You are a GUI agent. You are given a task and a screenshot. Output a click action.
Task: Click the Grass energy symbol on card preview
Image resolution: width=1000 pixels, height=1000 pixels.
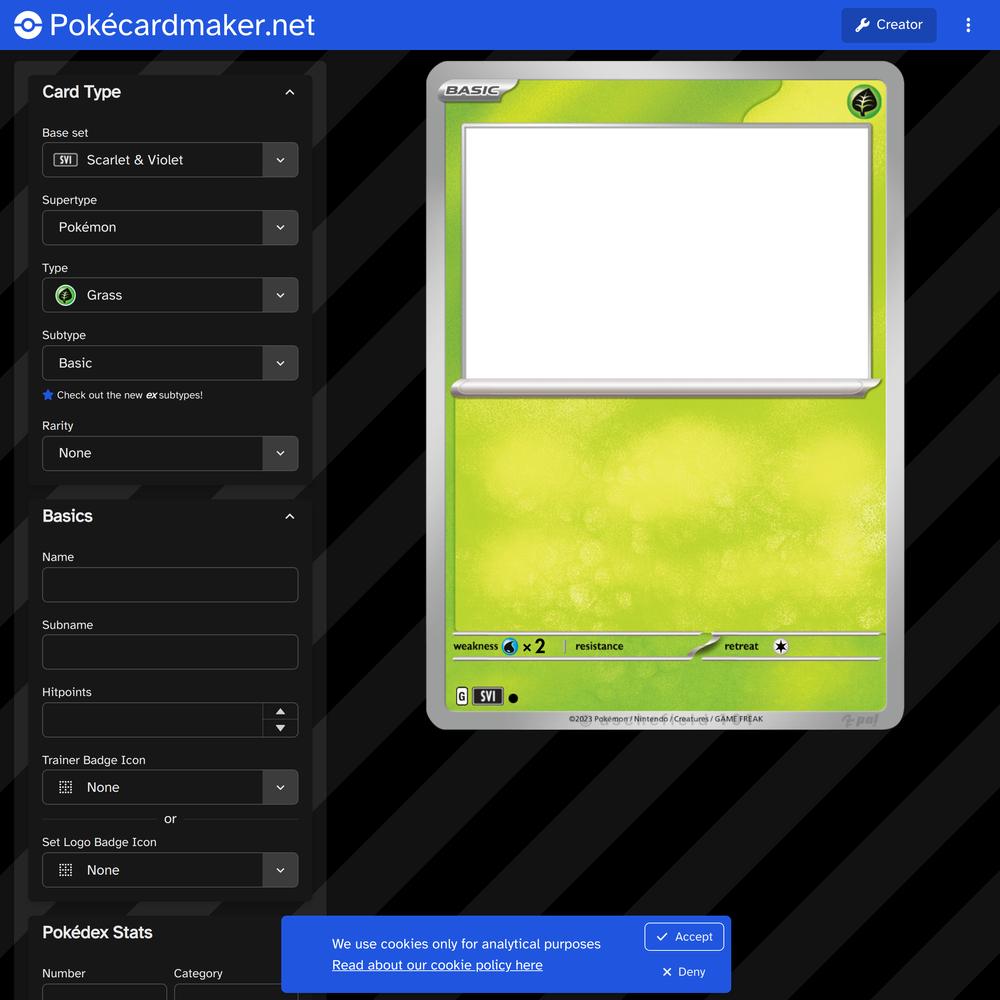864,102
